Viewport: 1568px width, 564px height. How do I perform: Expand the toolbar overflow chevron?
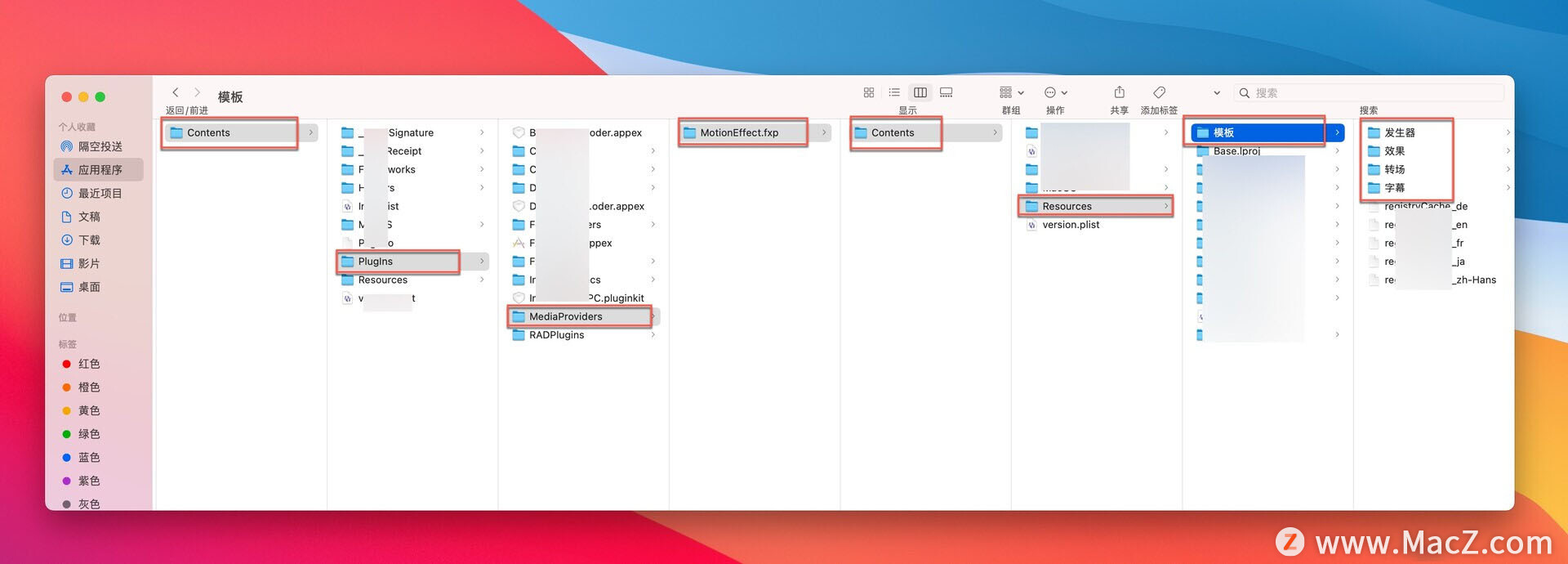tap(1217, 93)
